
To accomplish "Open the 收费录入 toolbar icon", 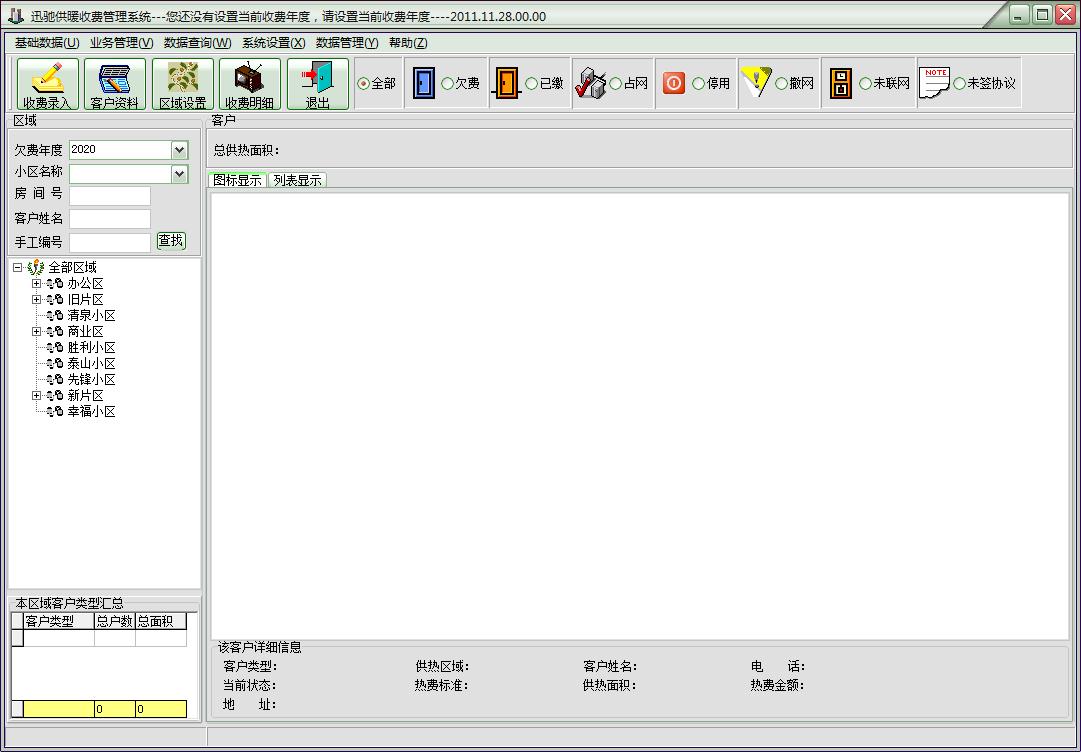I will pyautogui.click(x=48, y=83).
